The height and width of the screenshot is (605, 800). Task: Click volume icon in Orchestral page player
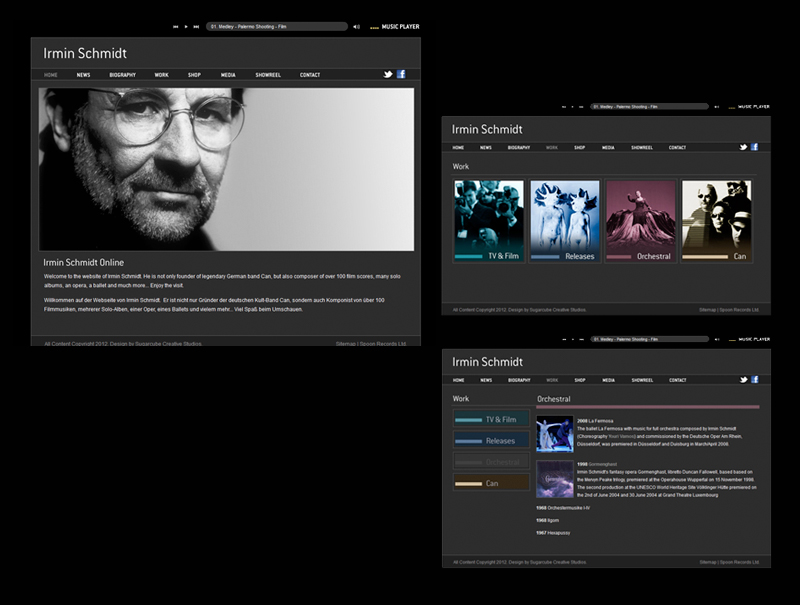pyautogui.click(x=717, y=339)
